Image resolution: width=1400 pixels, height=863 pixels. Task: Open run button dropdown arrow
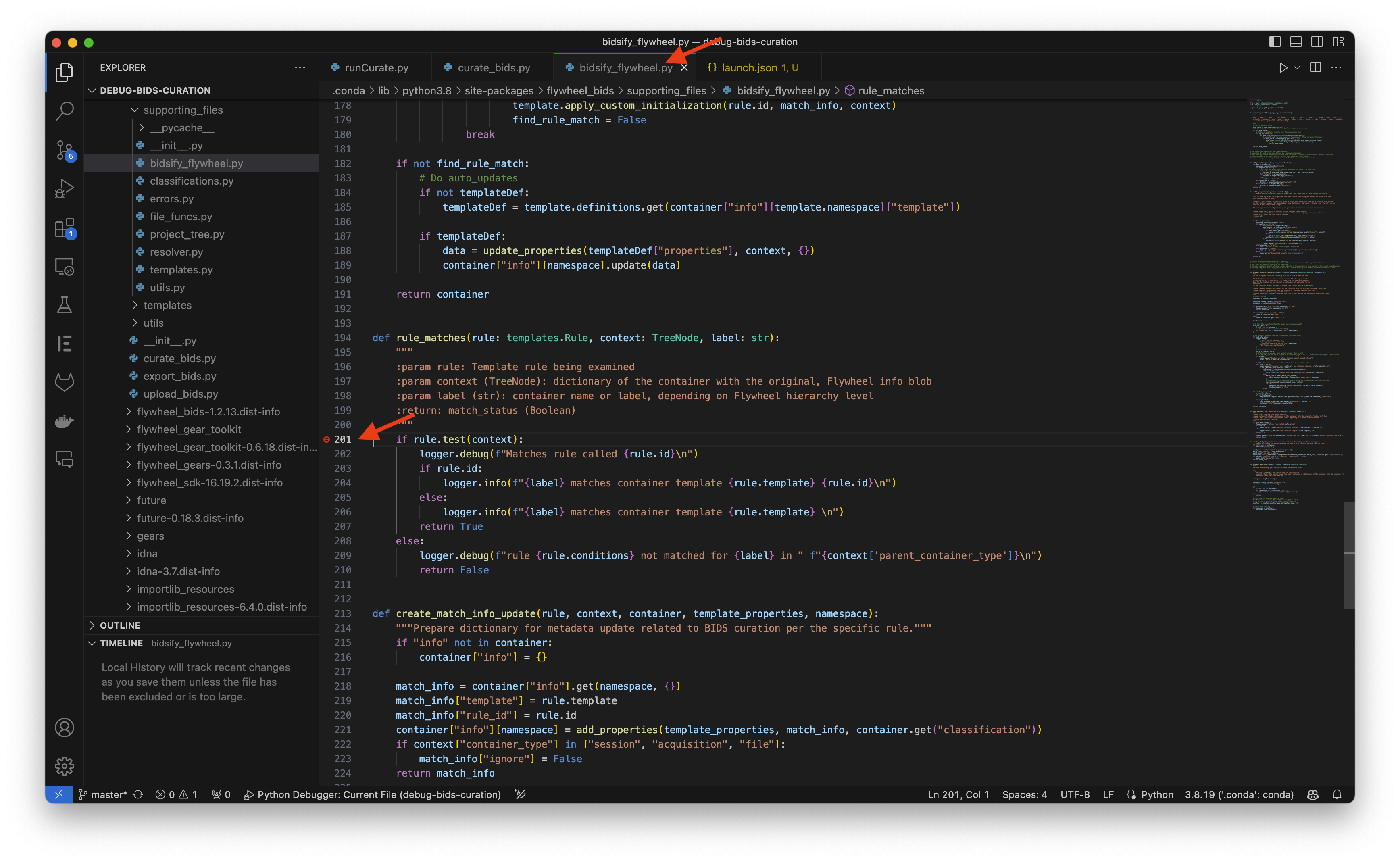pos(1297,67)
